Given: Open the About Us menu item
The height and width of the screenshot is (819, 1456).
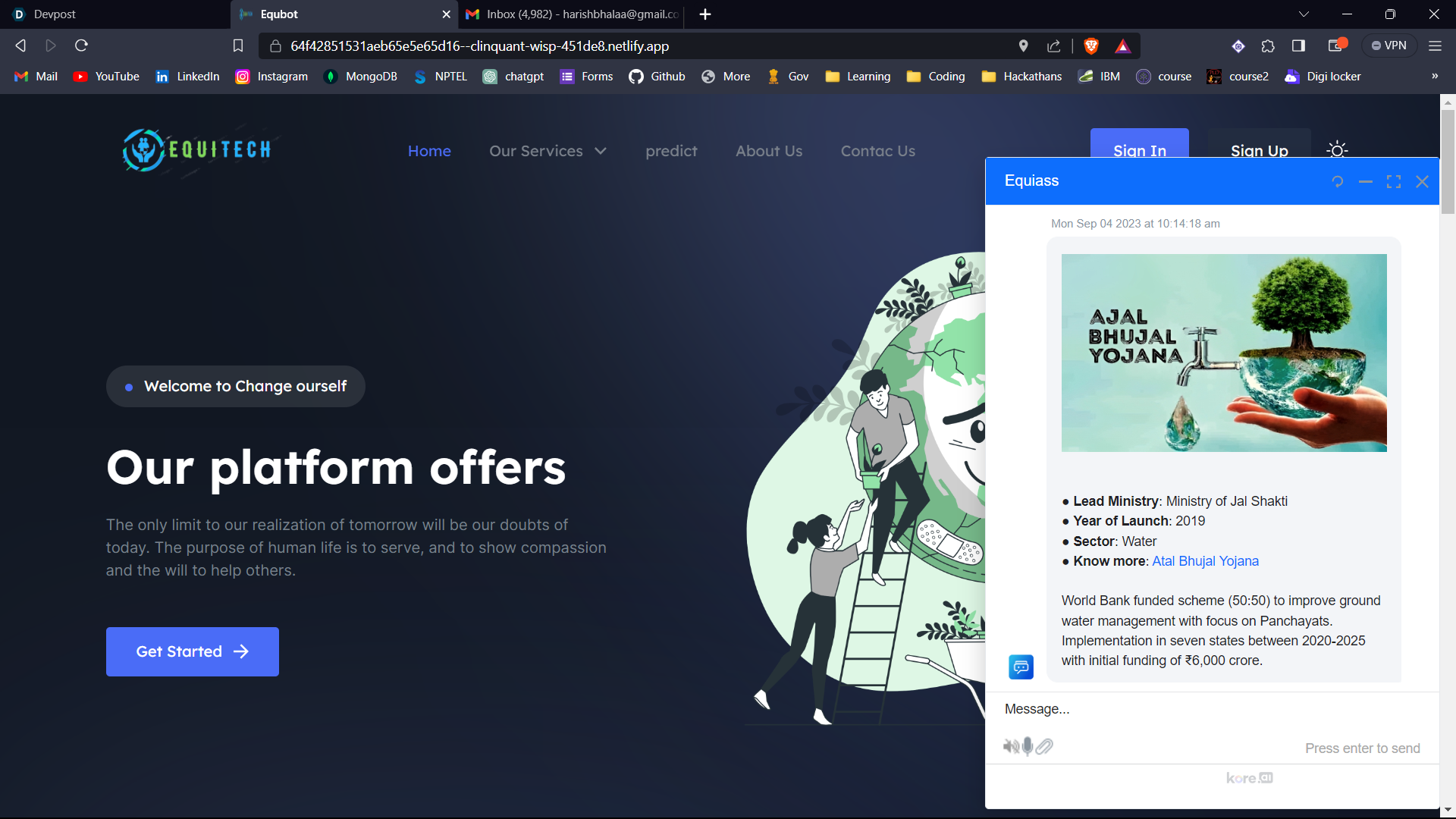Looking at the screenshot, I should pos(768,151).
